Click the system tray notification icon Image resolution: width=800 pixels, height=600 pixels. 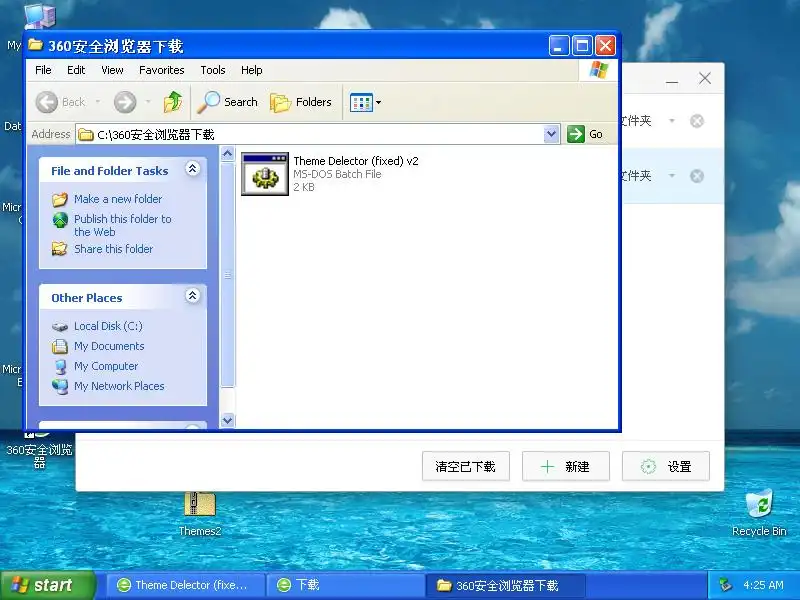(x=725, y=585)
